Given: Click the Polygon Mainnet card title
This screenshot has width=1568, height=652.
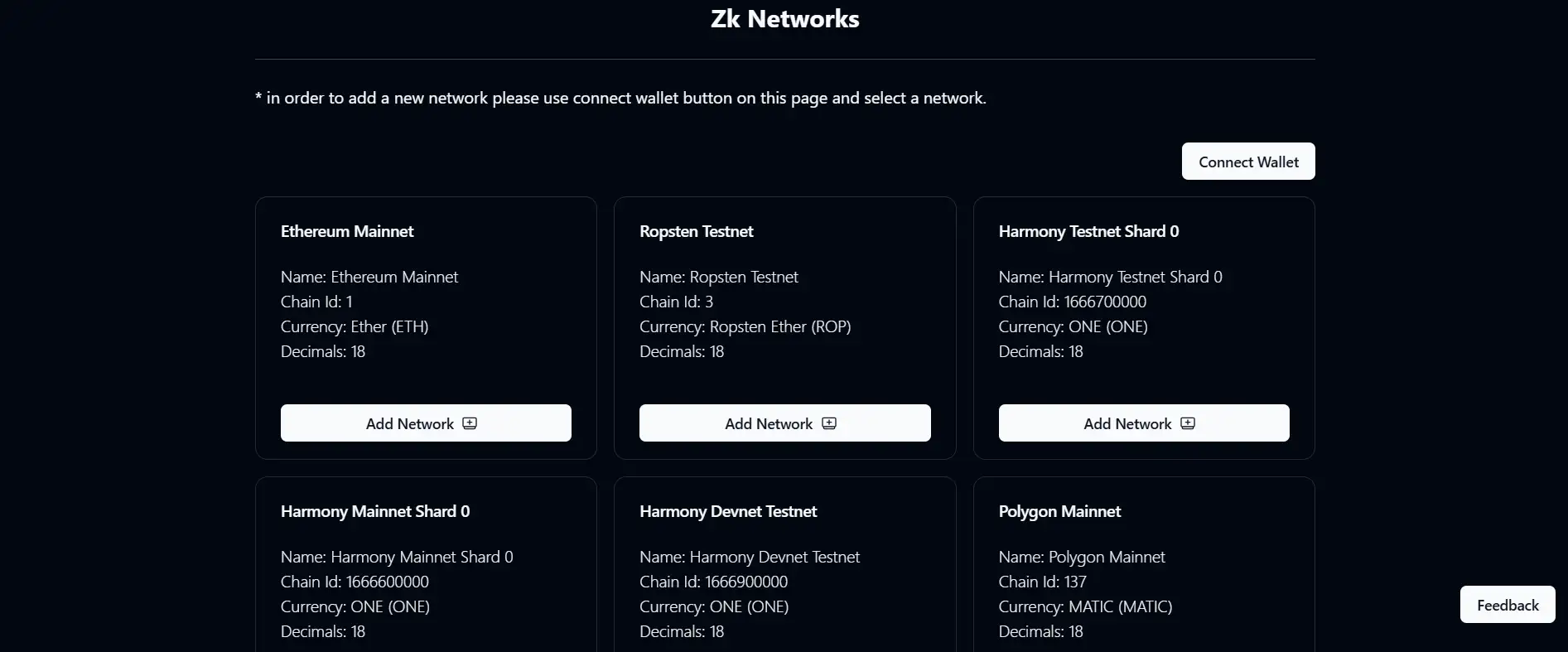Looking at the screenshot, I should (1059, 511).
